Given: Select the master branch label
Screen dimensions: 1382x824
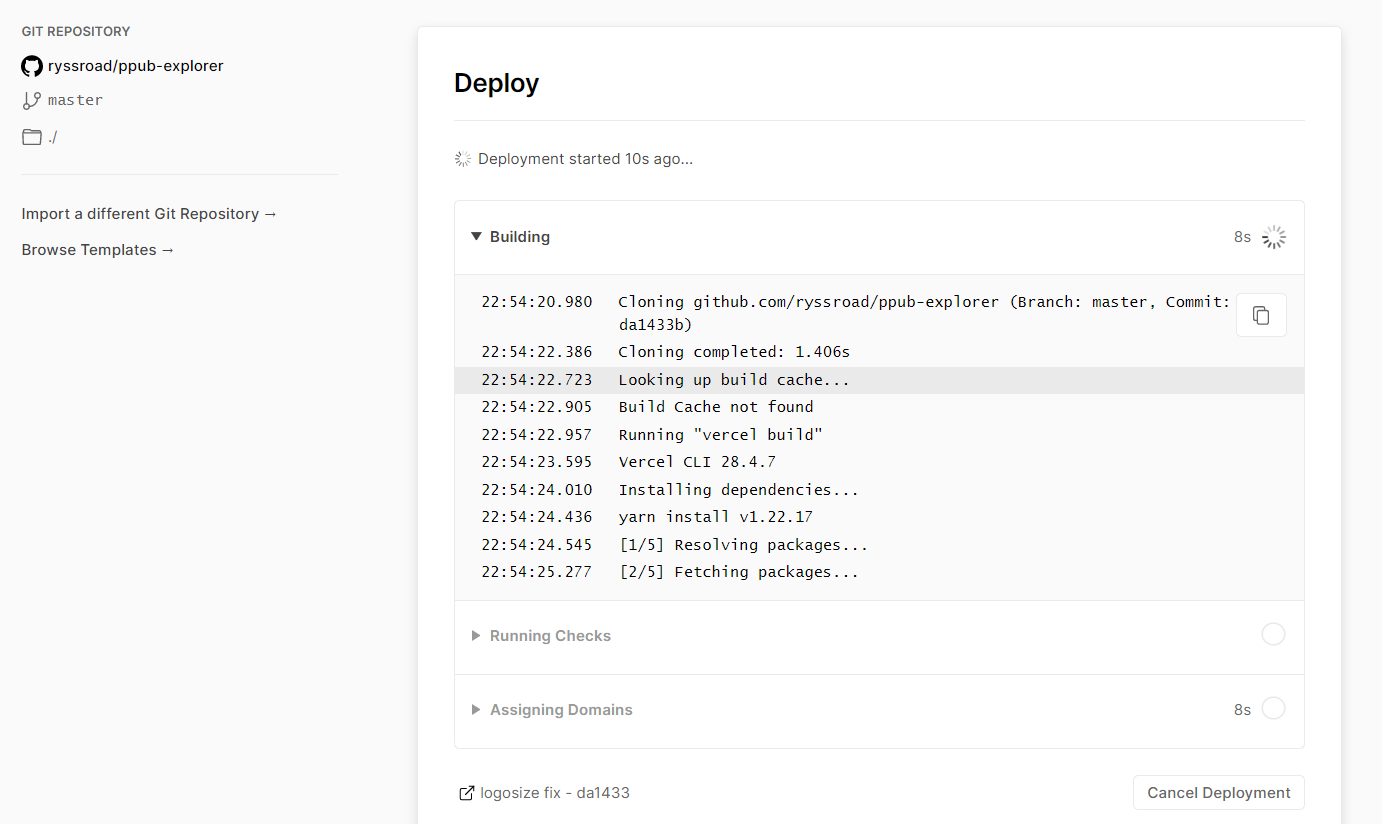Looking at the screenshot, I should (75, 100).
